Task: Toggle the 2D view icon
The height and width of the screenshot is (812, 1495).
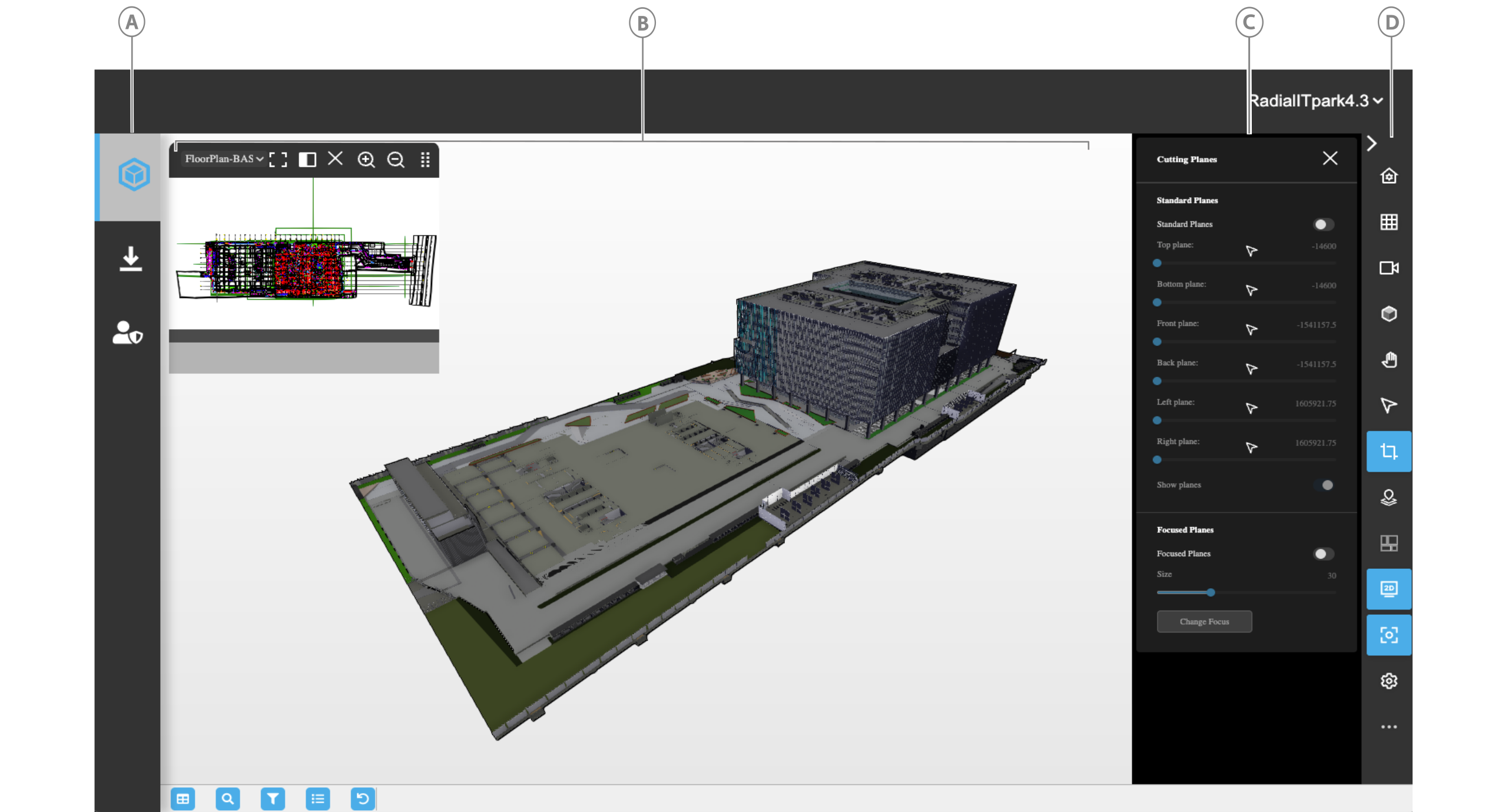Action: tap(1388, 589)
